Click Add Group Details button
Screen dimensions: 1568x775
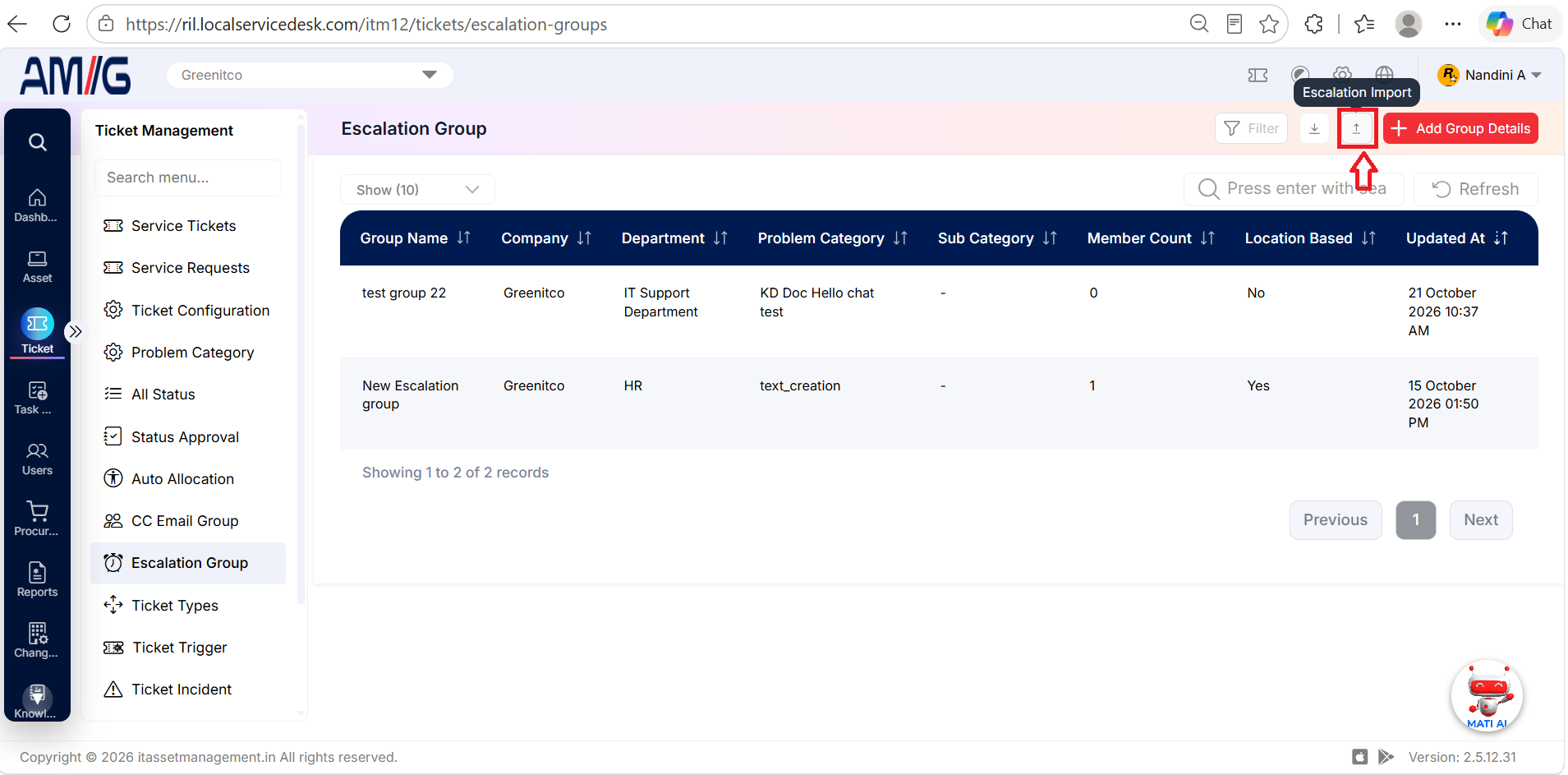[x=1460, y=128]
